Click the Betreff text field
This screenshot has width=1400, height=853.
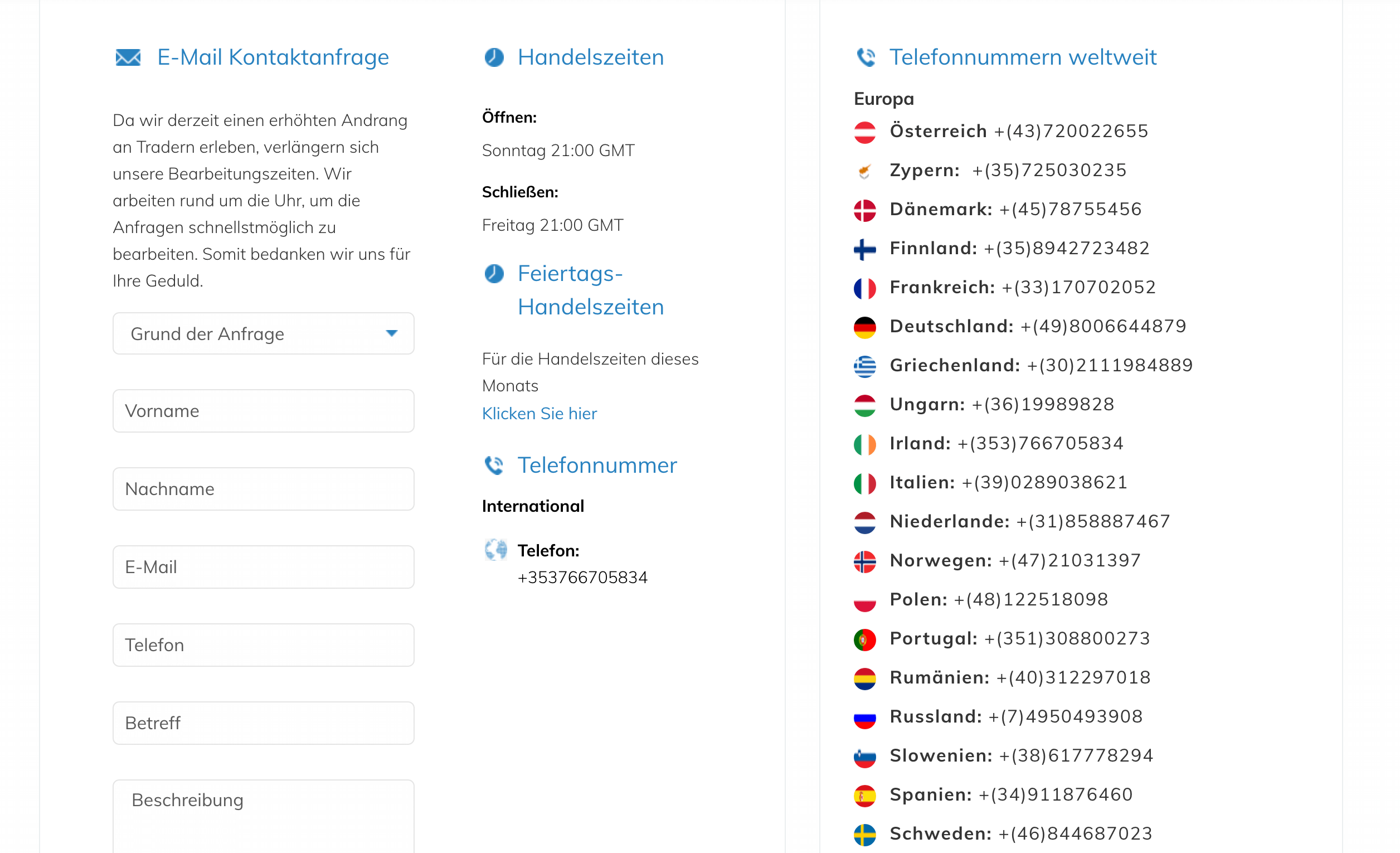pyautogui.click(x=263, y=723)
